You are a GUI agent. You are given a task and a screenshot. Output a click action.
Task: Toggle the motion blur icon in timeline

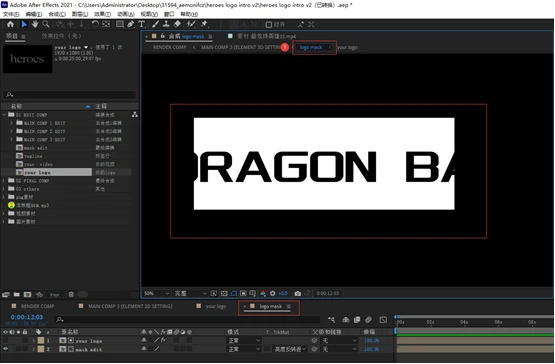368,320
